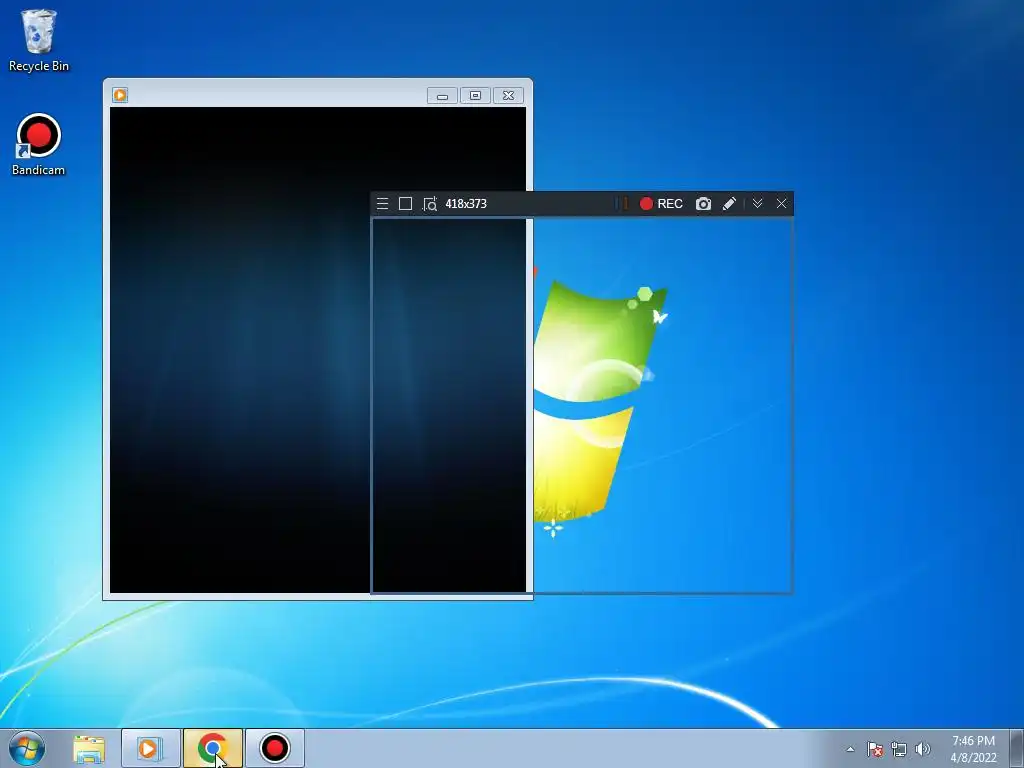Select the rectangle area mode icon
The height and width of the screenshot is (768, 1024).
tap(406, 204)
